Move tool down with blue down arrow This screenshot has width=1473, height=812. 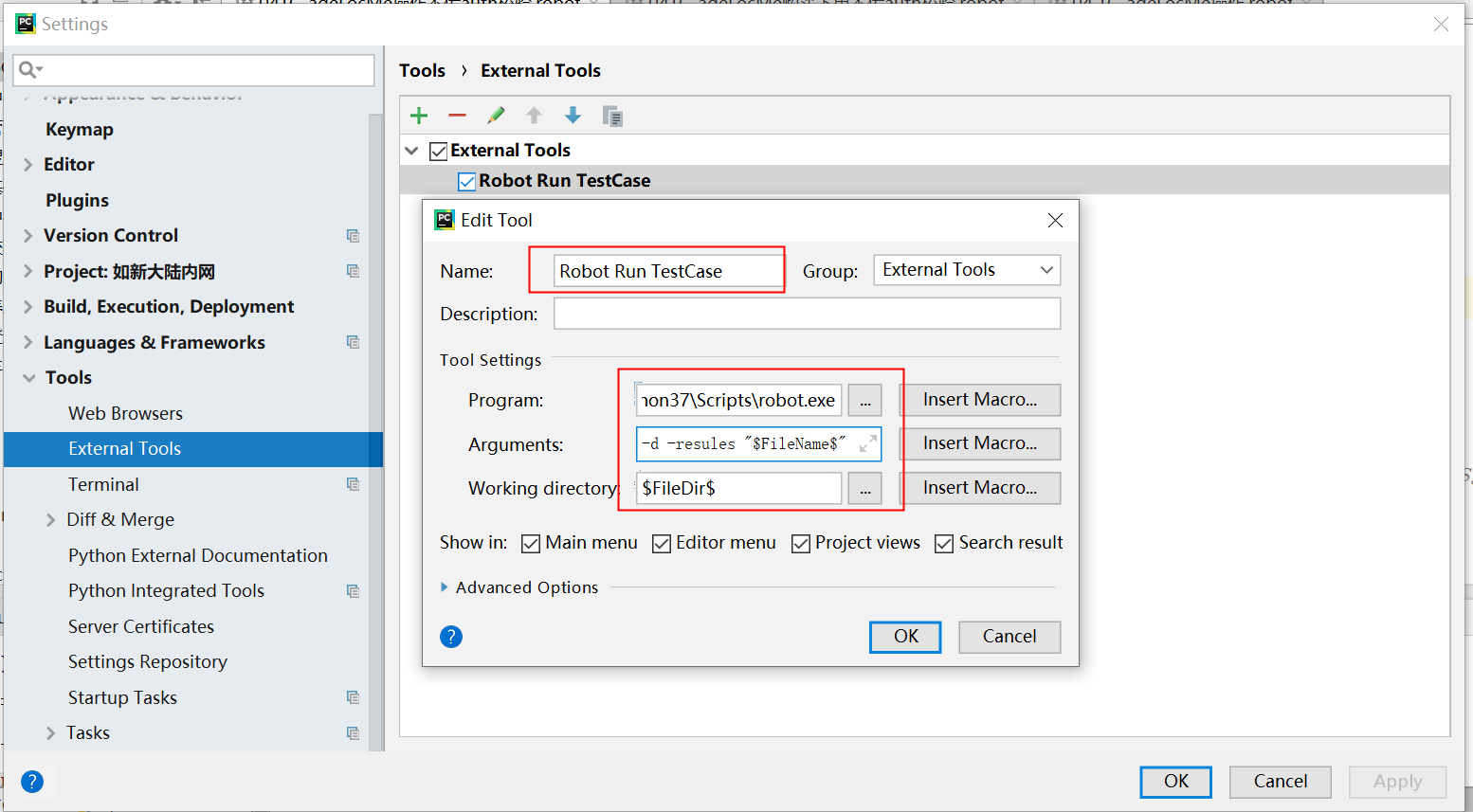point(573,116)
